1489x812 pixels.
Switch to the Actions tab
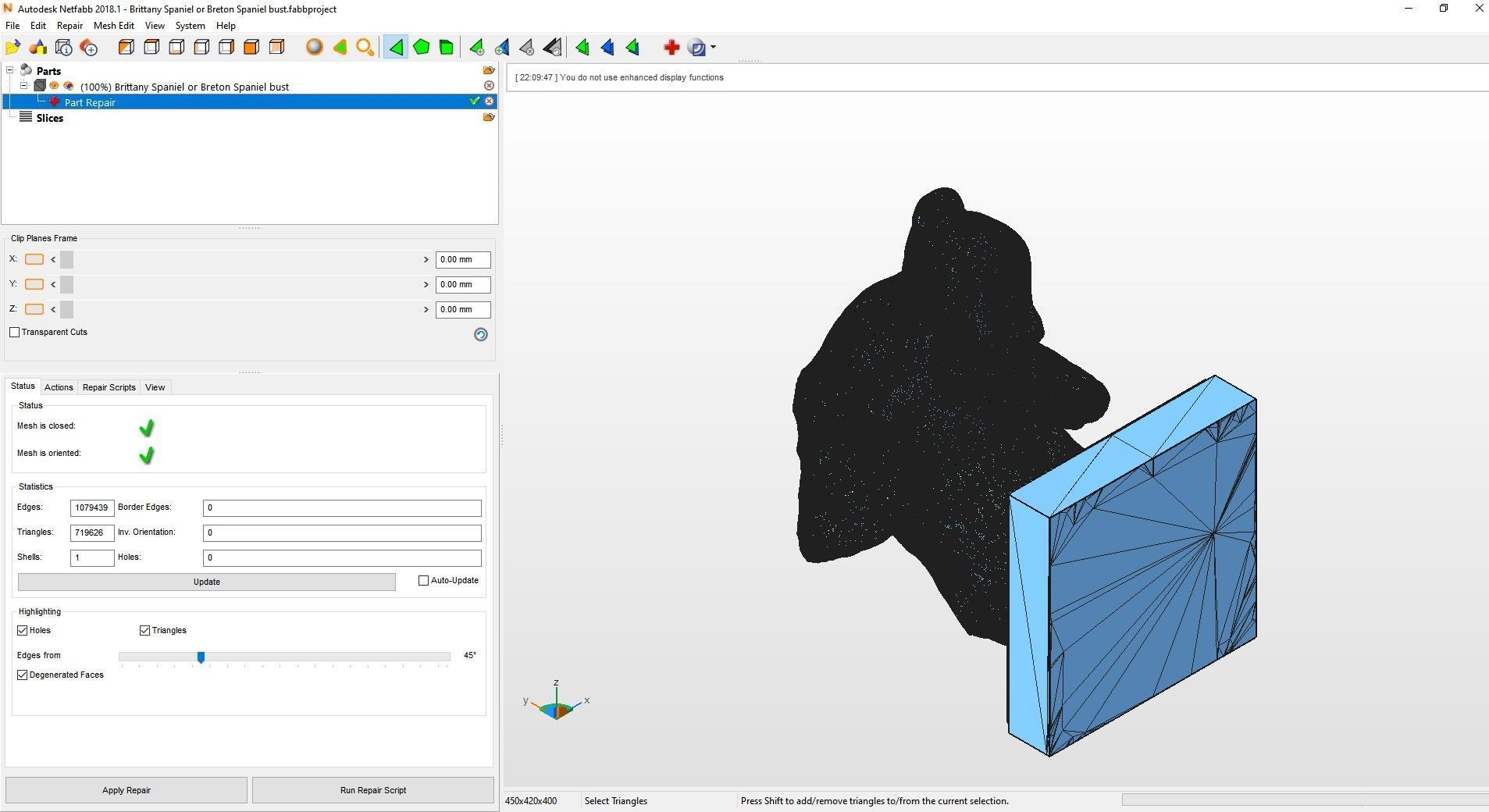click(x=59, y=387)
